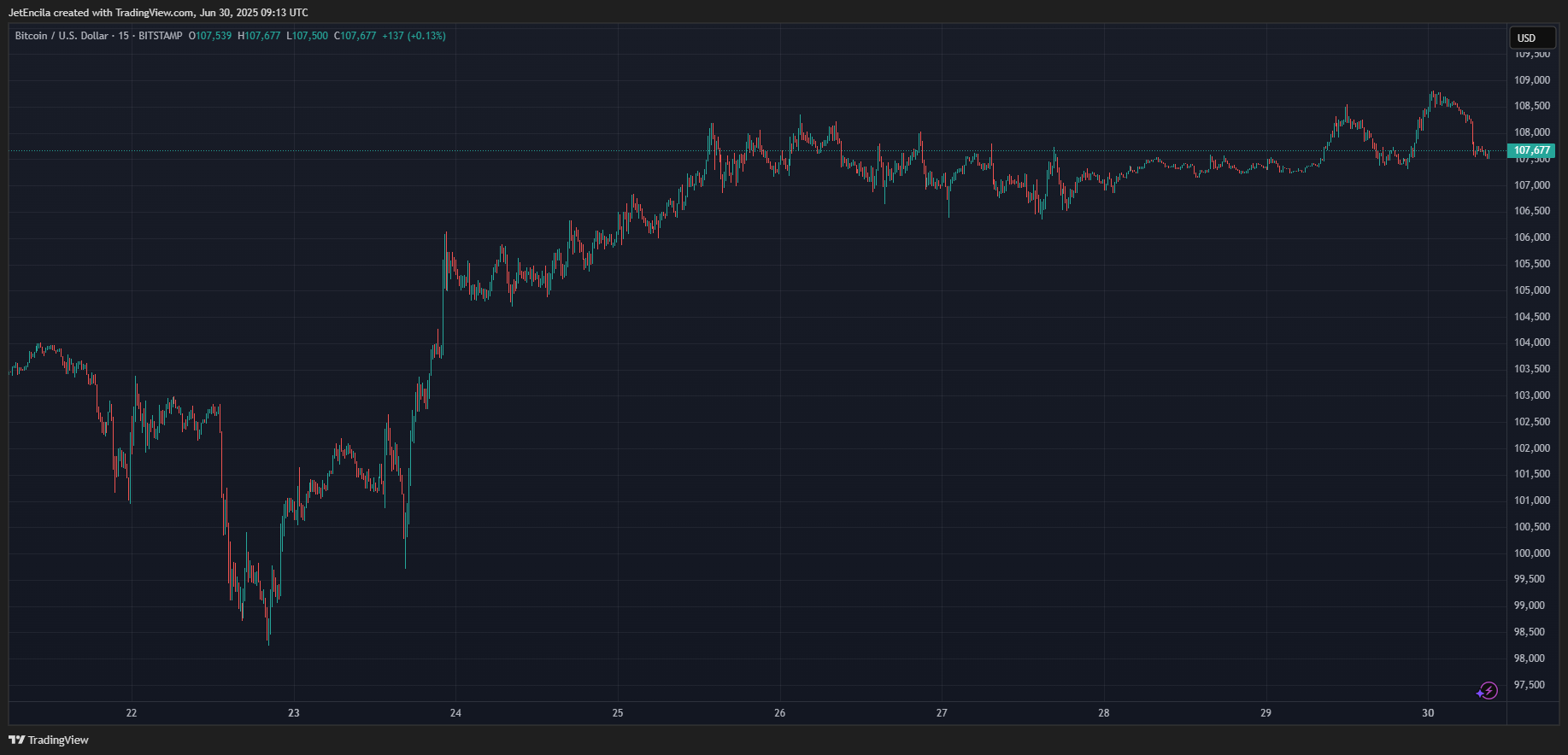
Task: Click the 104,000 price scale label
Action: pyautogui.click(x=1532, y=342)
